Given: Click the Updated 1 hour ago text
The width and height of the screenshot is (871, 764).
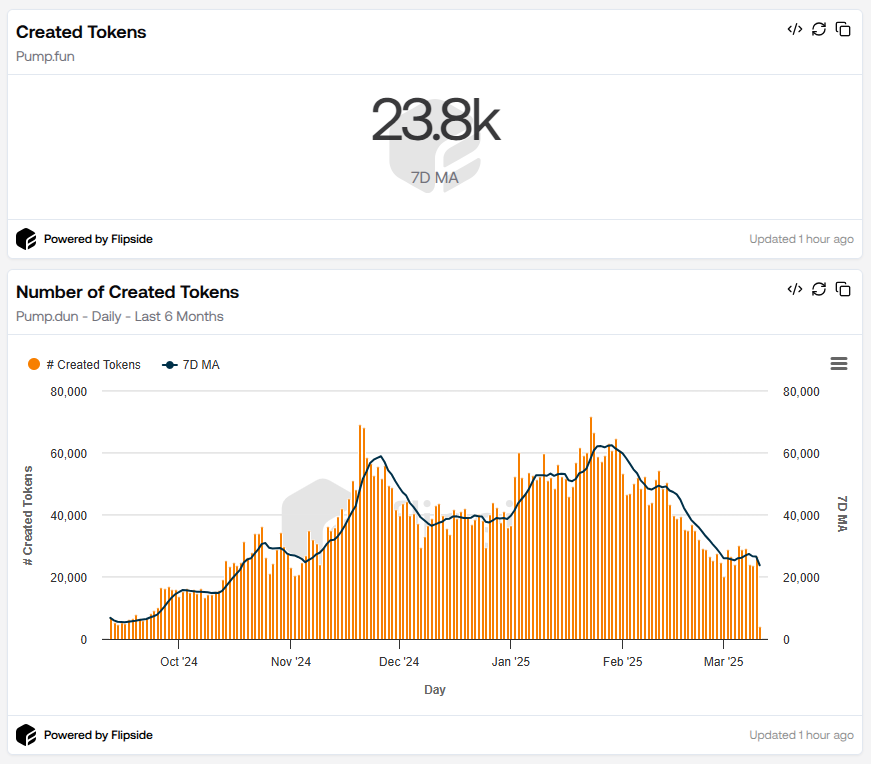Looking at the screenshot, I should click(801, 239).
